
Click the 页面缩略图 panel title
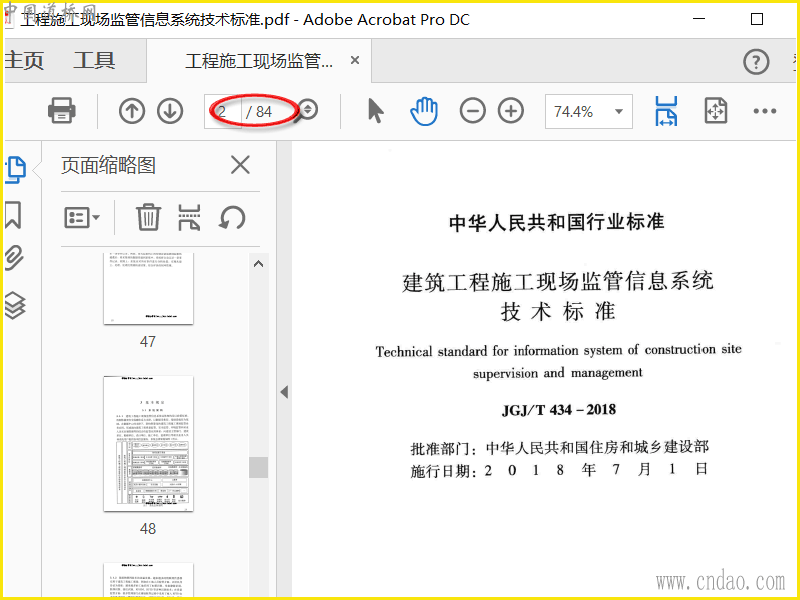(x=108, y=165)
